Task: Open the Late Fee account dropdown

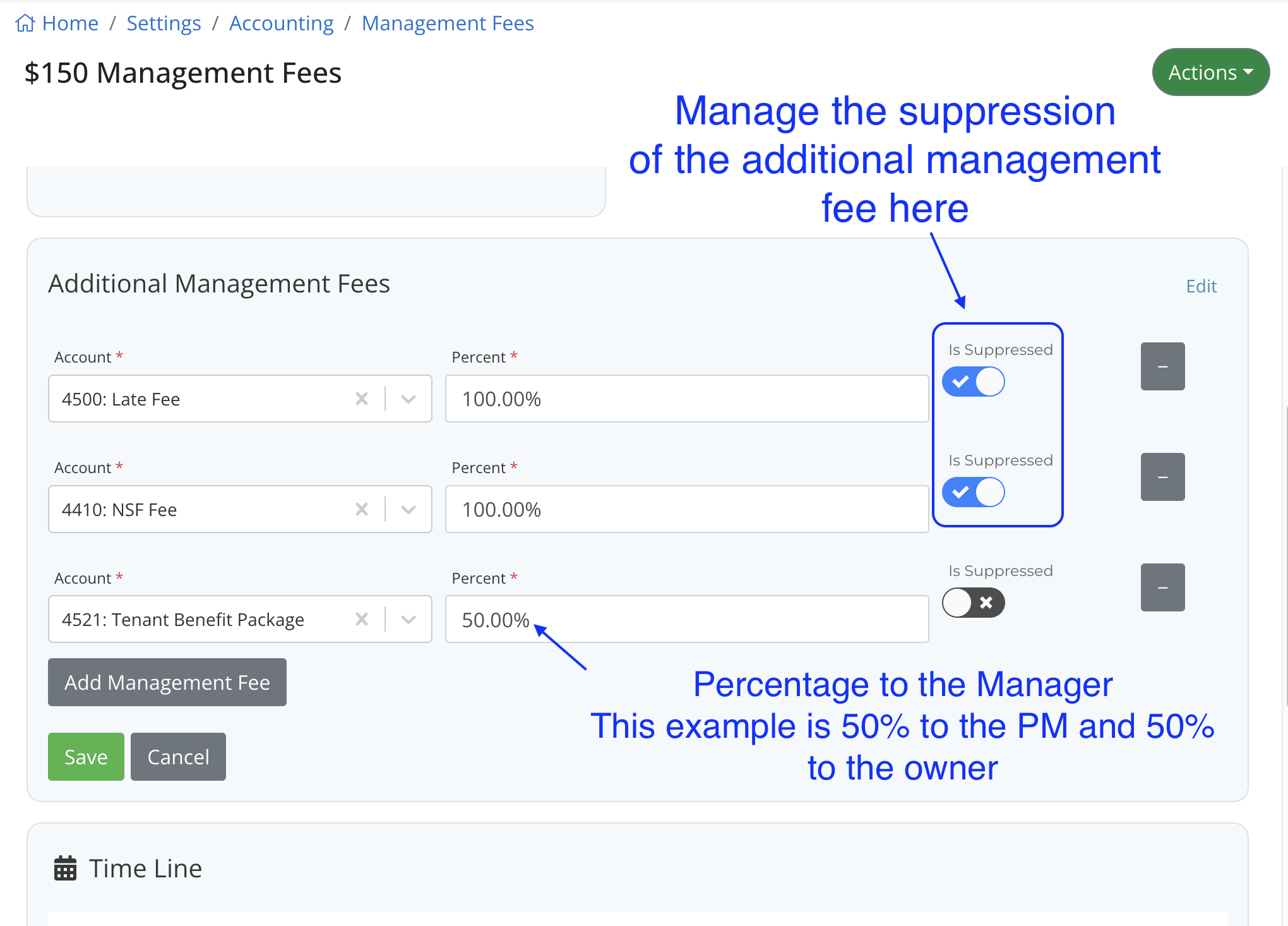Action: (x=408, y=399)
